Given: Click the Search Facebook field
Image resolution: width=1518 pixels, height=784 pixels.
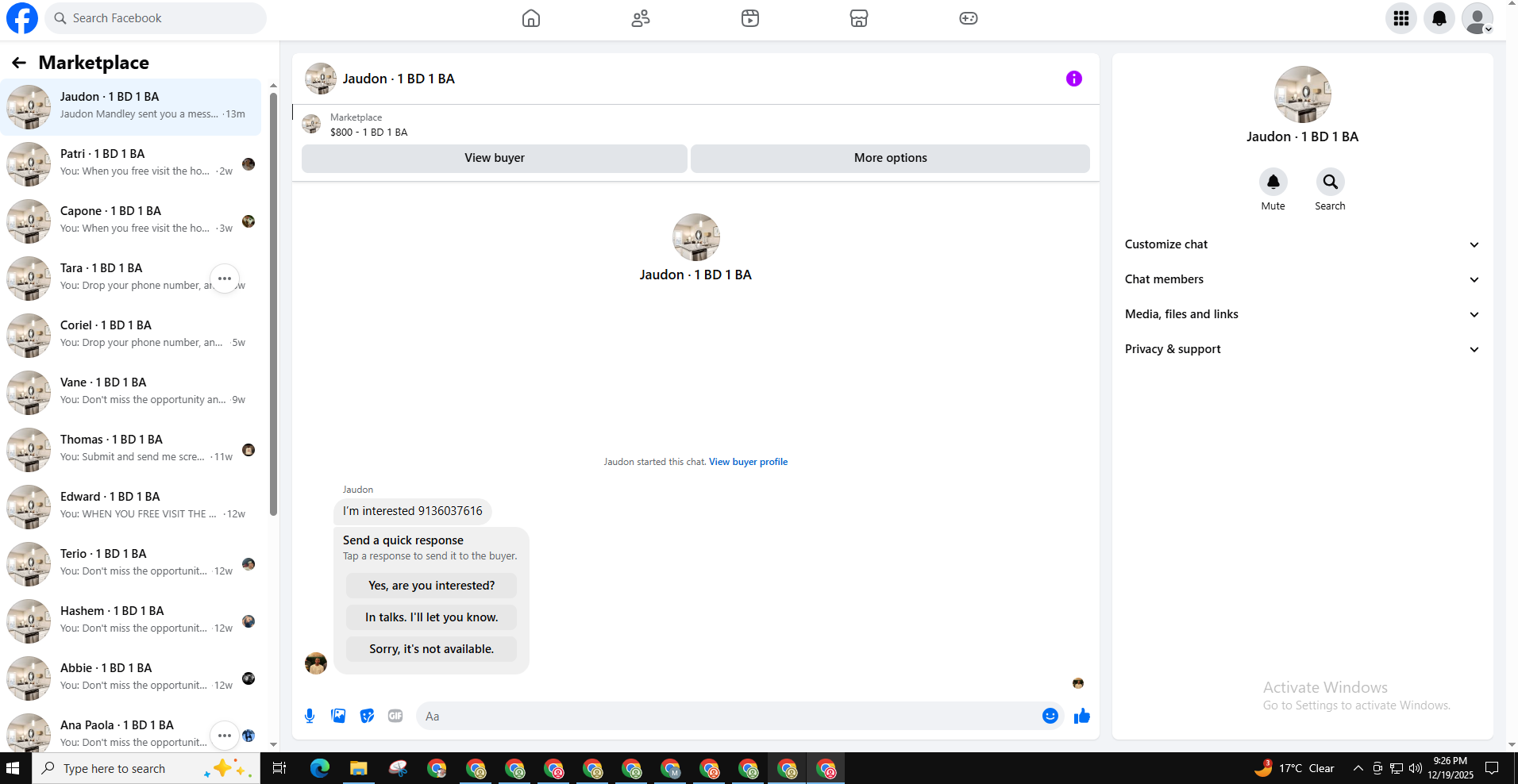Looking at the screenshot, I should 156,18.
